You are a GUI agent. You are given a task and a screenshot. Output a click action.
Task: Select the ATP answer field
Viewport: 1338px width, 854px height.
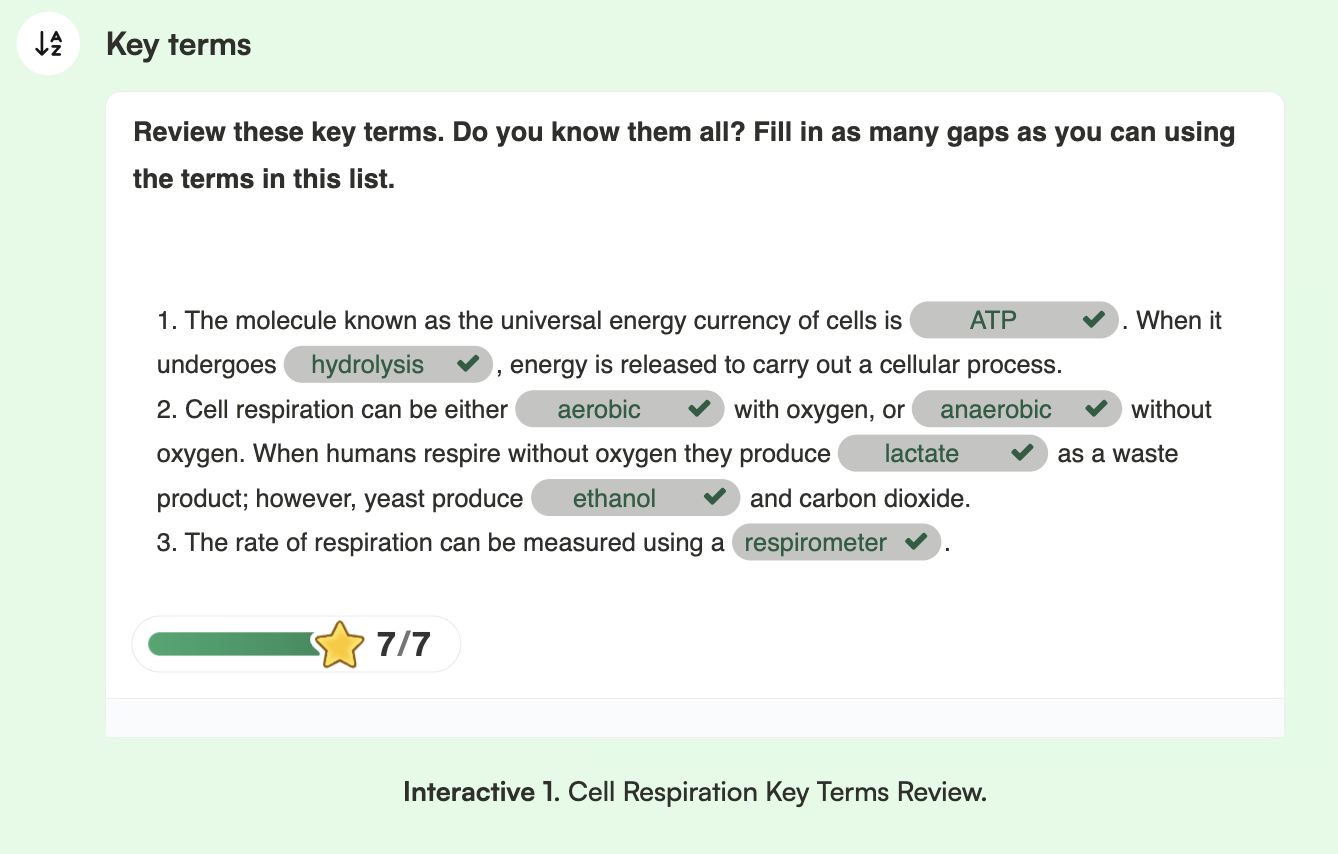pyautogui.click(x=992, y=320)
